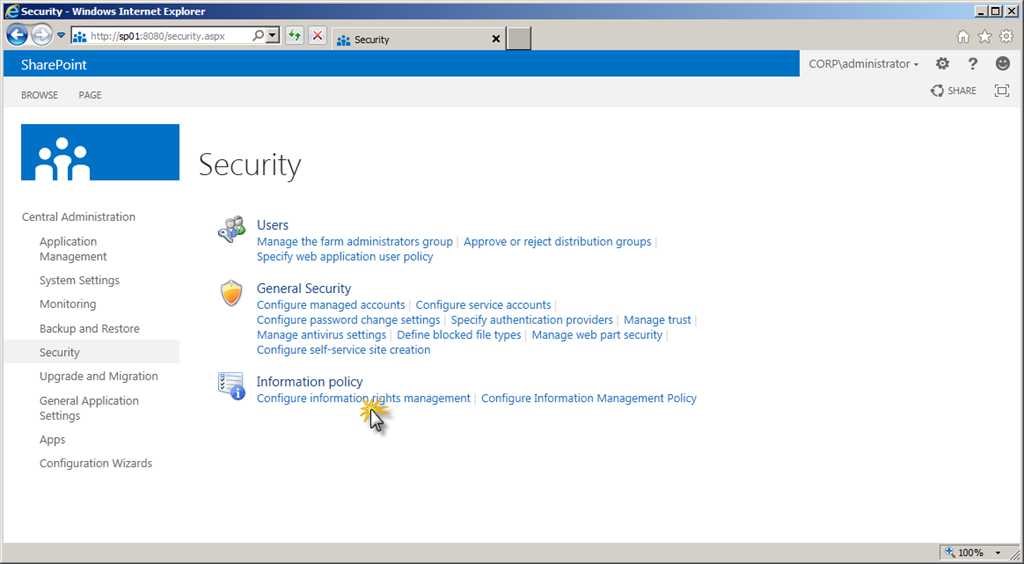This screenshot has height=564, width=1024.
Task: Open Specify web application user policy
Action: click(345, 257)
